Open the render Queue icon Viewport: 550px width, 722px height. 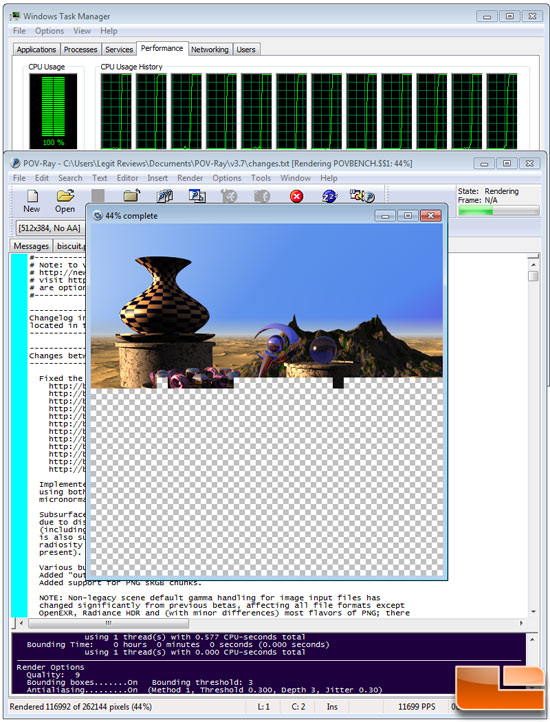point(164,197)
